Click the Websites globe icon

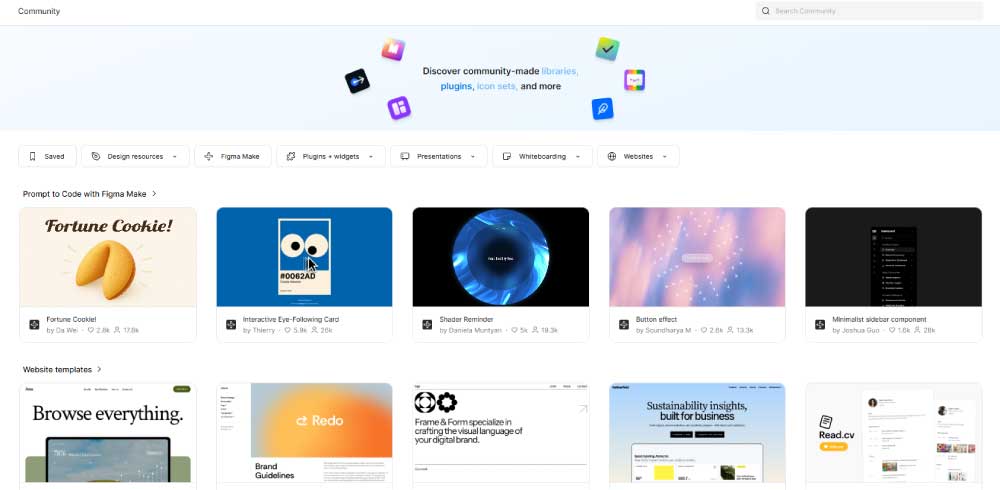click(612, 156)
